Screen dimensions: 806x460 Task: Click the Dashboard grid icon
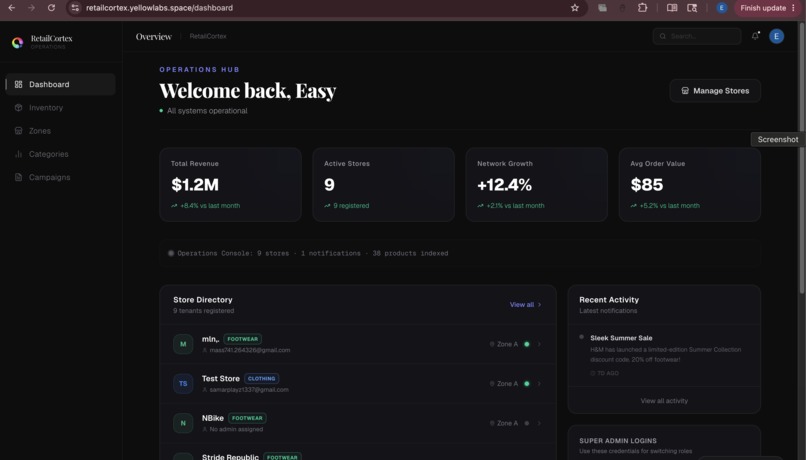click(19, 84)
